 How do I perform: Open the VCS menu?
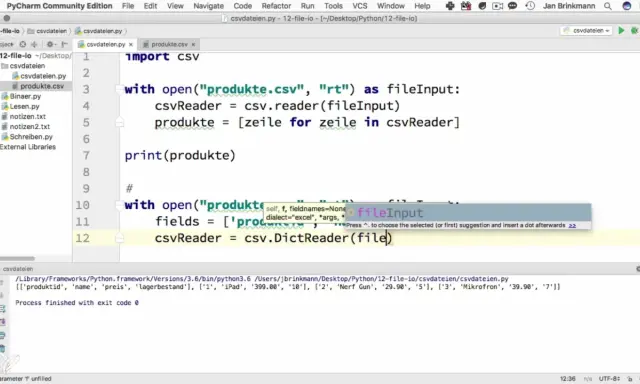[x=360, y=6]
